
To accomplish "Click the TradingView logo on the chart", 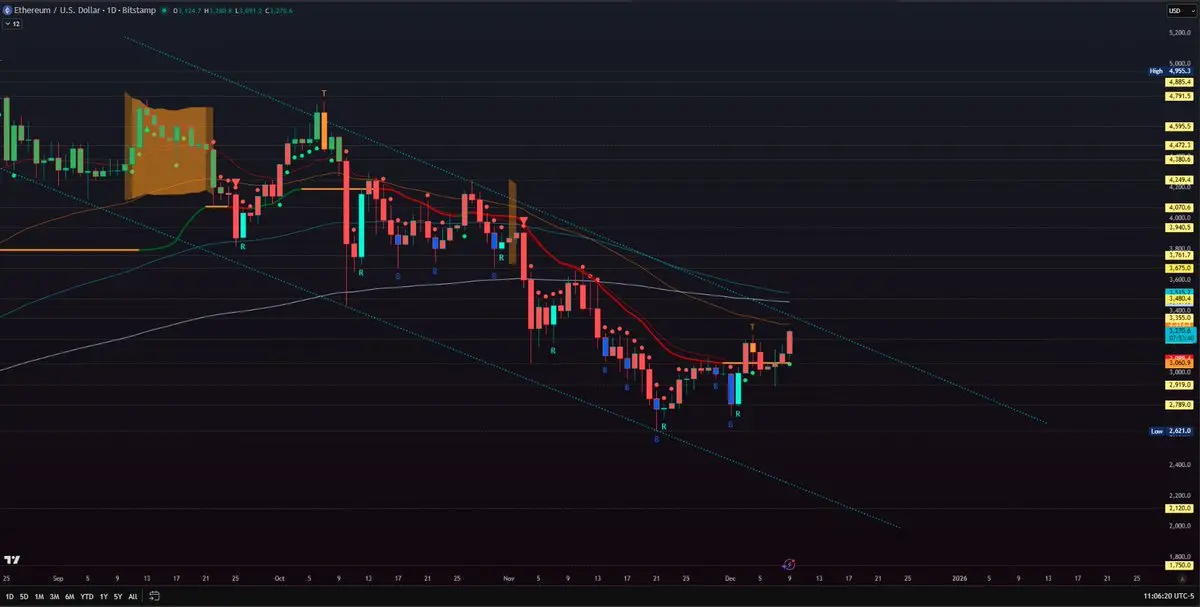I will tap(13, 560).
